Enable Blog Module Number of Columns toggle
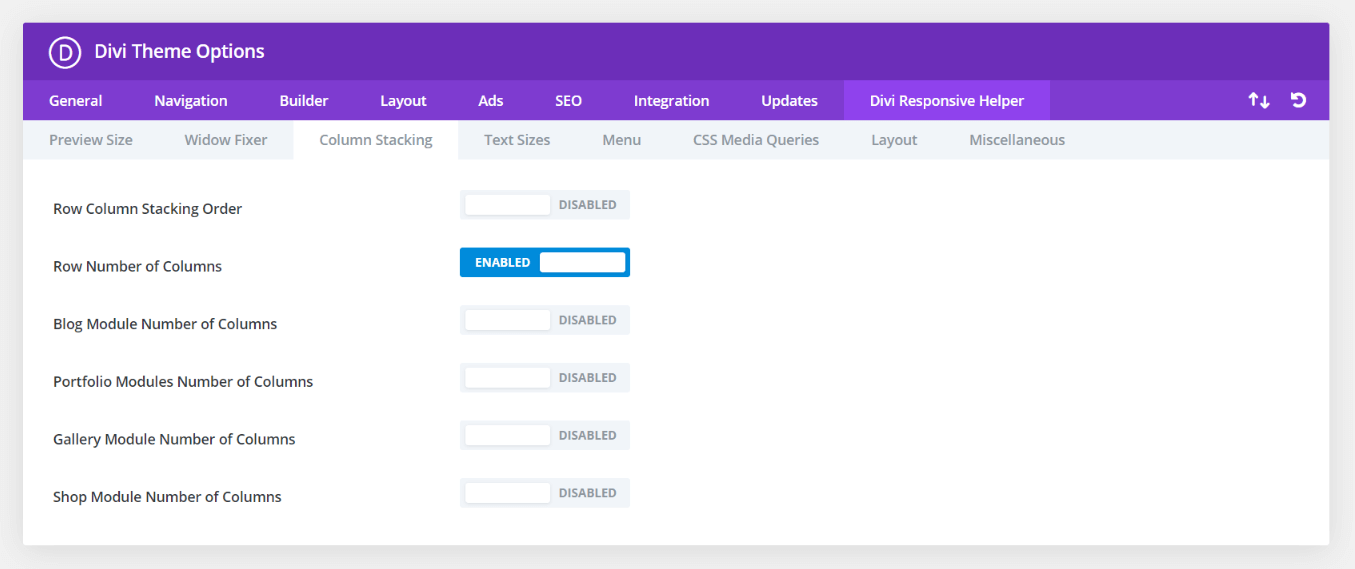1355x569 pixels. coord(545,320)
